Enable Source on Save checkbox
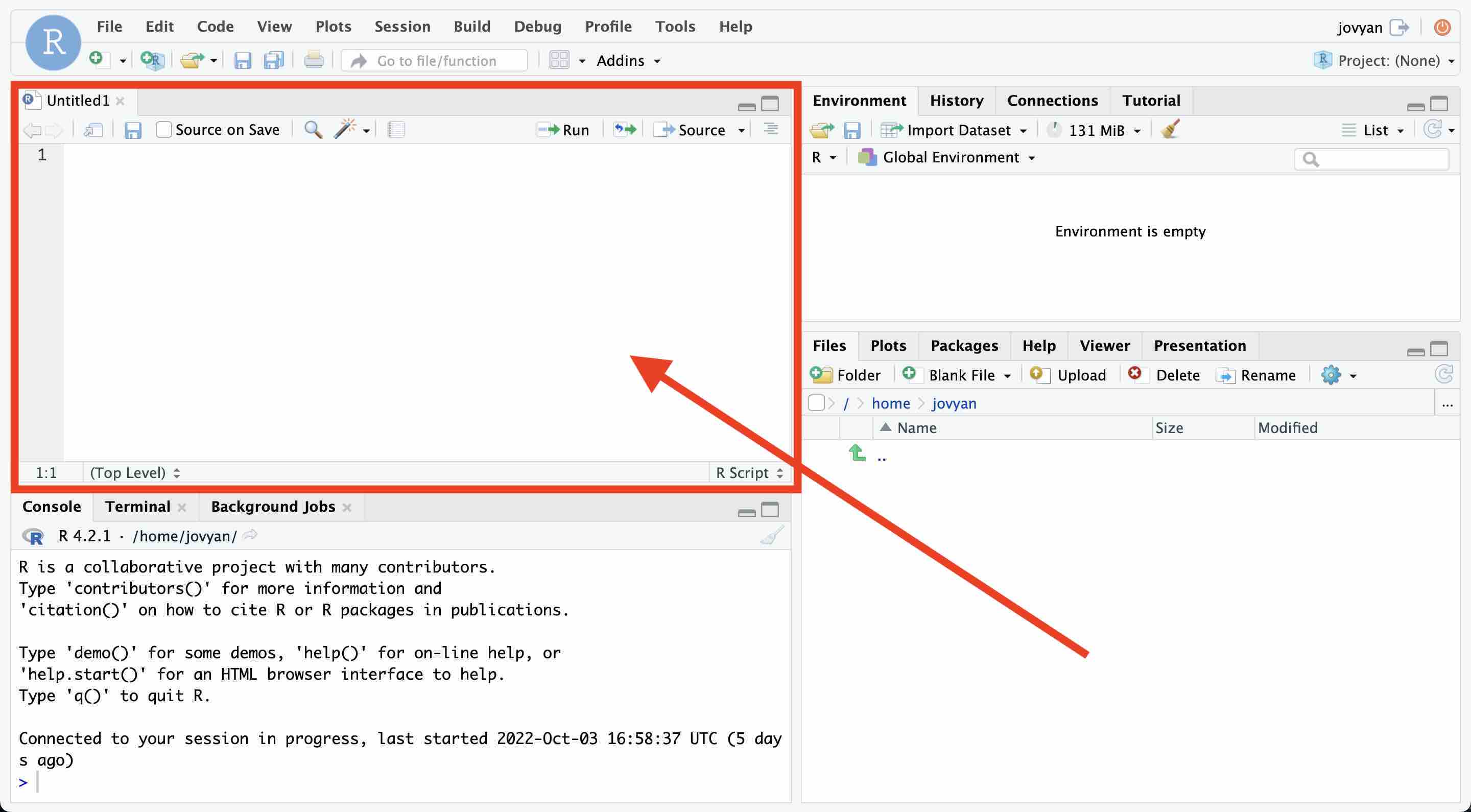The width and height of the screenshot is (1471, 812). click(164, 130)
